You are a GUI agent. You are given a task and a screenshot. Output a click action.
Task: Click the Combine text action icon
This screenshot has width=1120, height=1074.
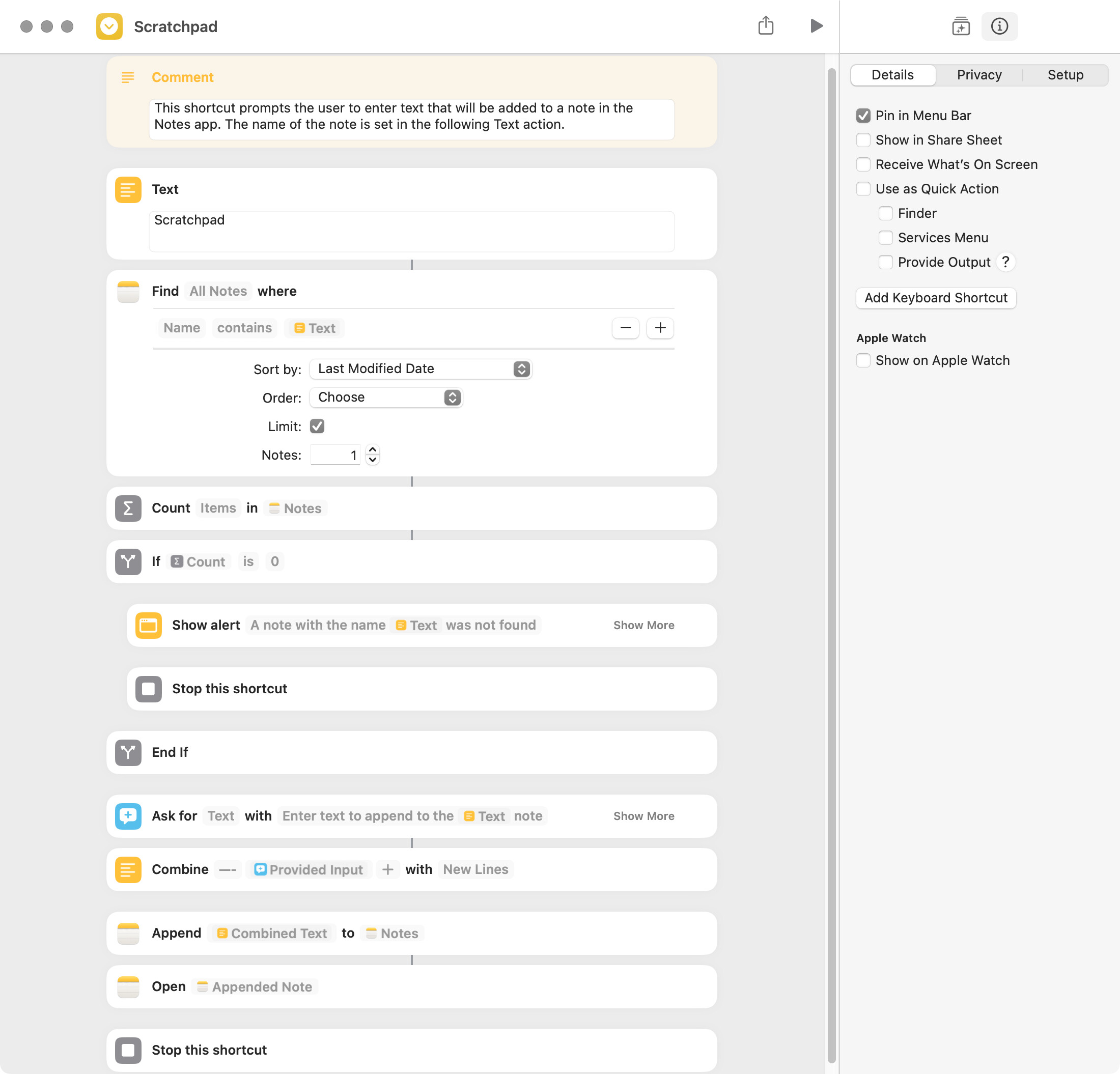(128, 869)
